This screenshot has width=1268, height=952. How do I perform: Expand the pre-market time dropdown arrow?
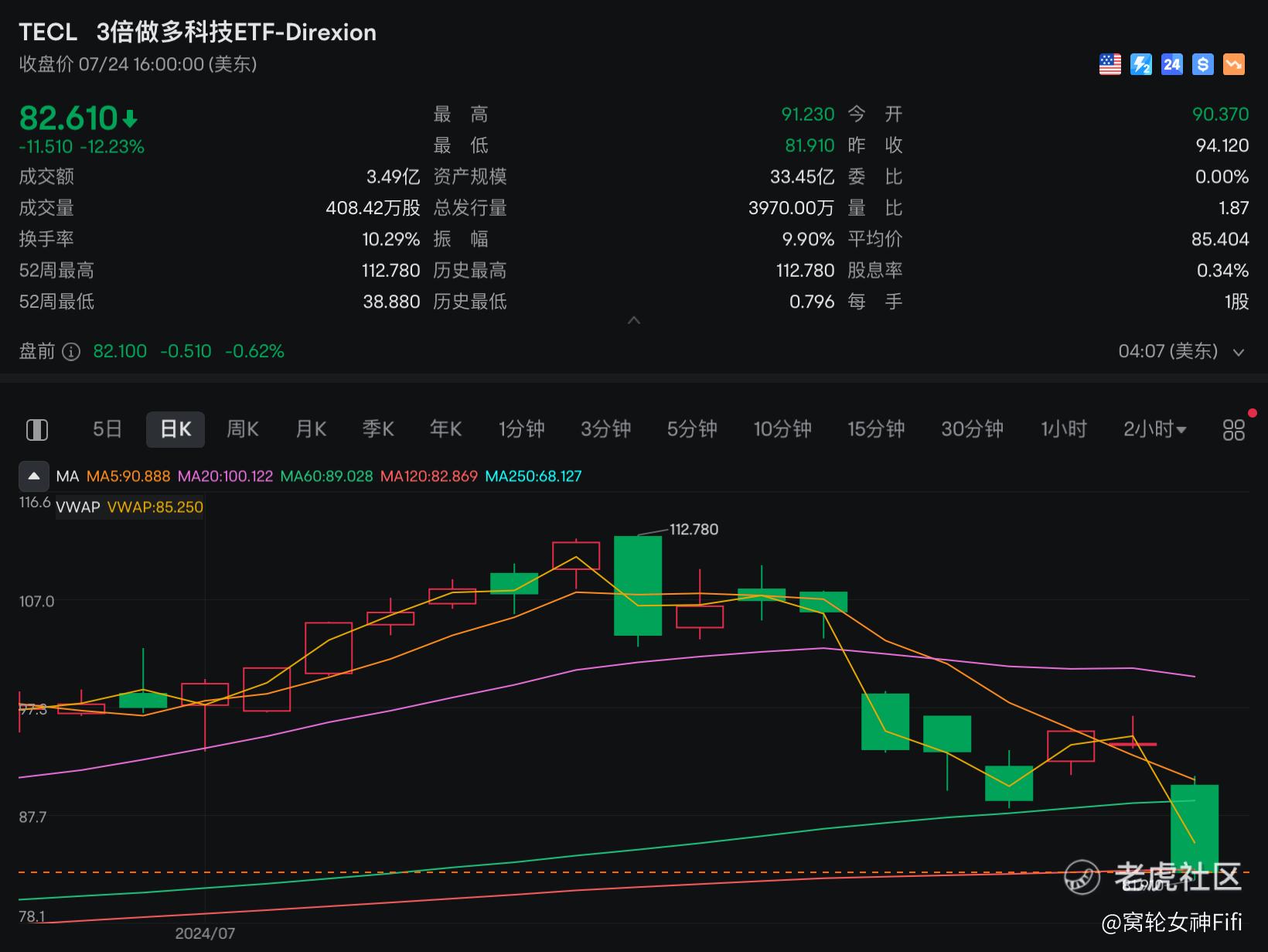coord(1239,353)
